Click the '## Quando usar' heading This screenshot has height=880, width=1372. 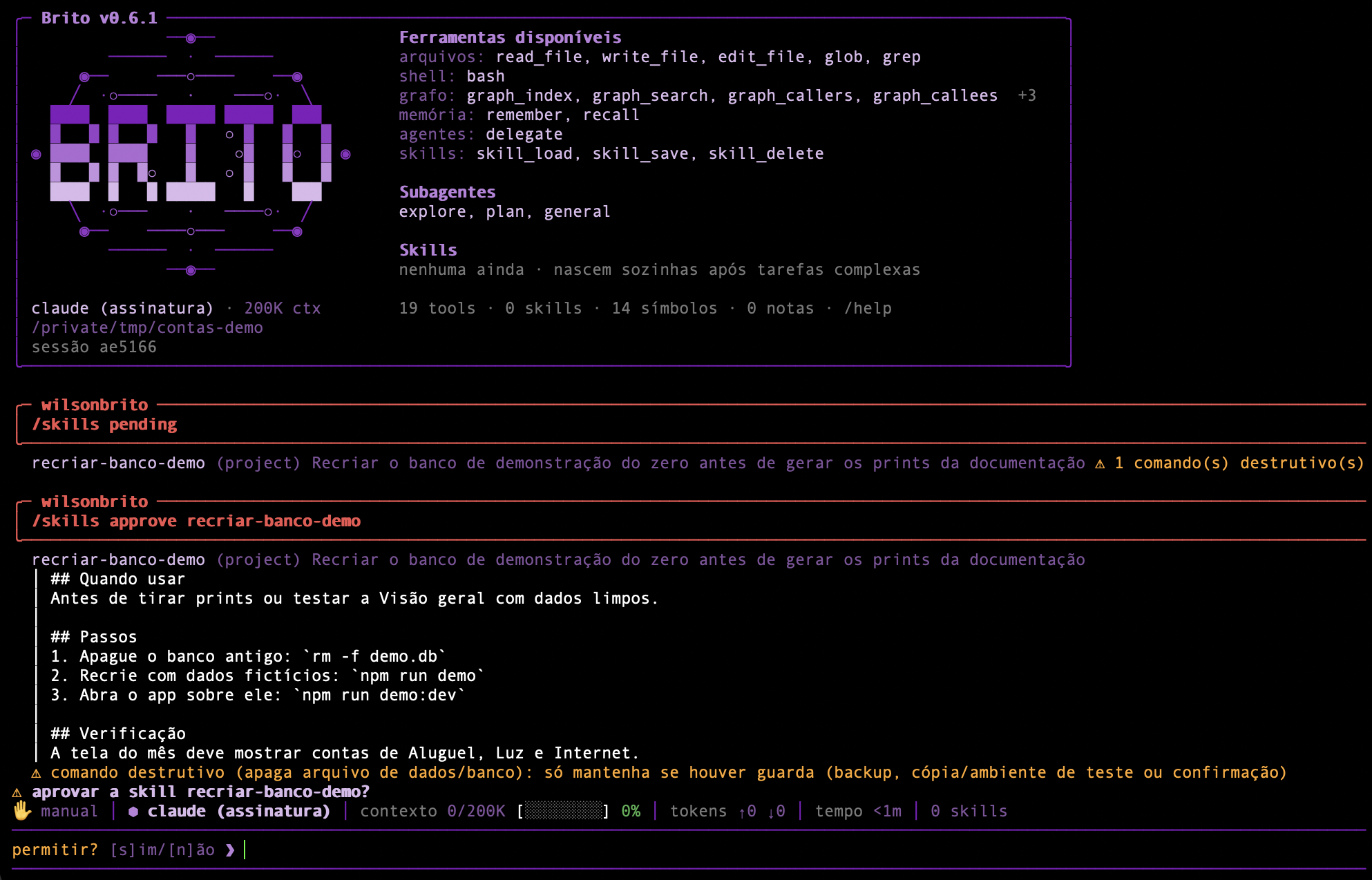pyautogui.click(x=118, y=579)
